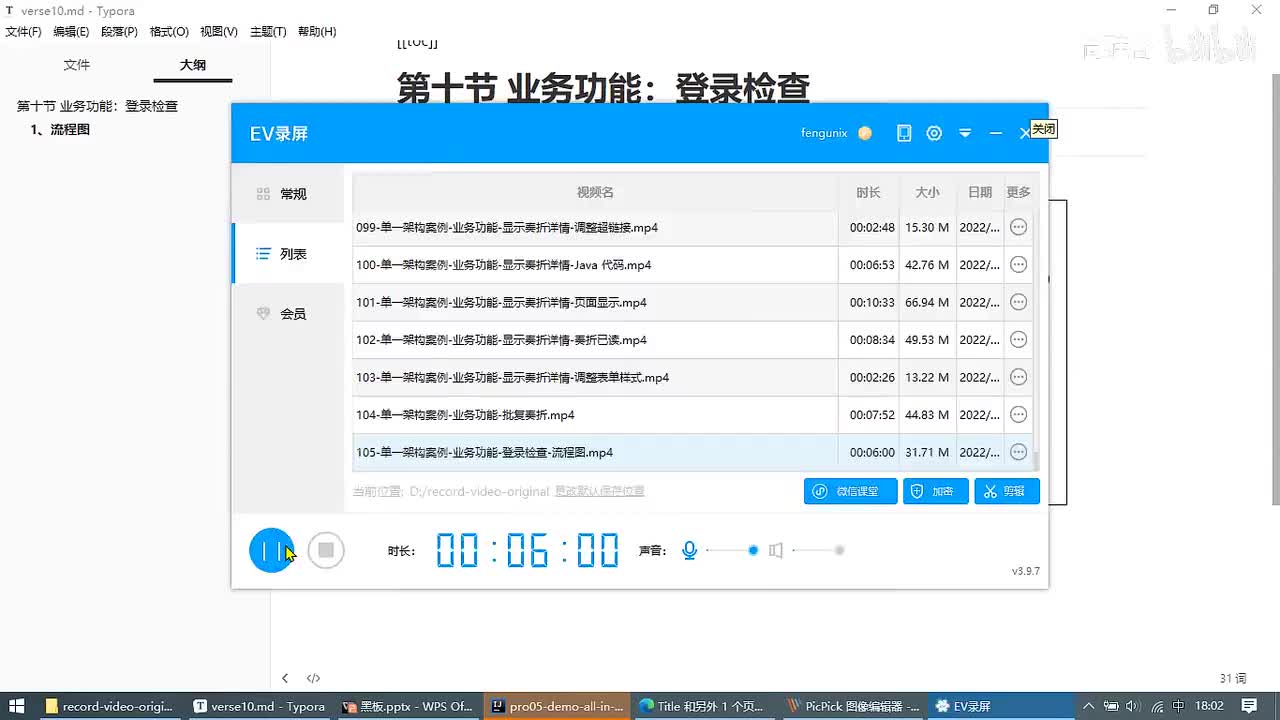The image size is (1280, 720).
Task: Open more options for video 103
Action: [x=1018, y=377]
